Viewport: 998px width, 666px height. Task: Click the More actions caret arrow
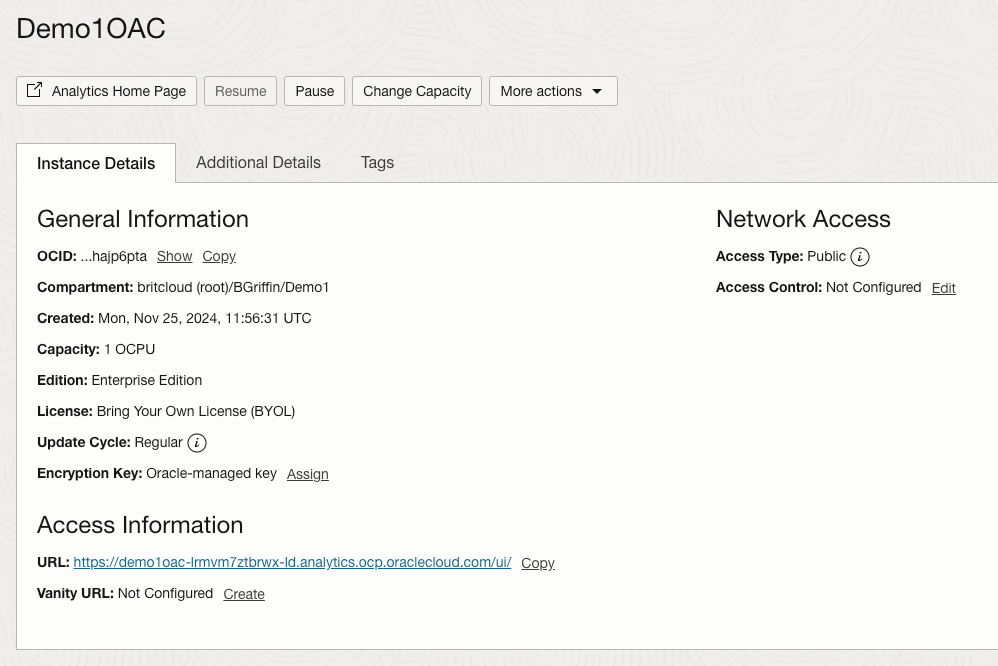(597, 91)
